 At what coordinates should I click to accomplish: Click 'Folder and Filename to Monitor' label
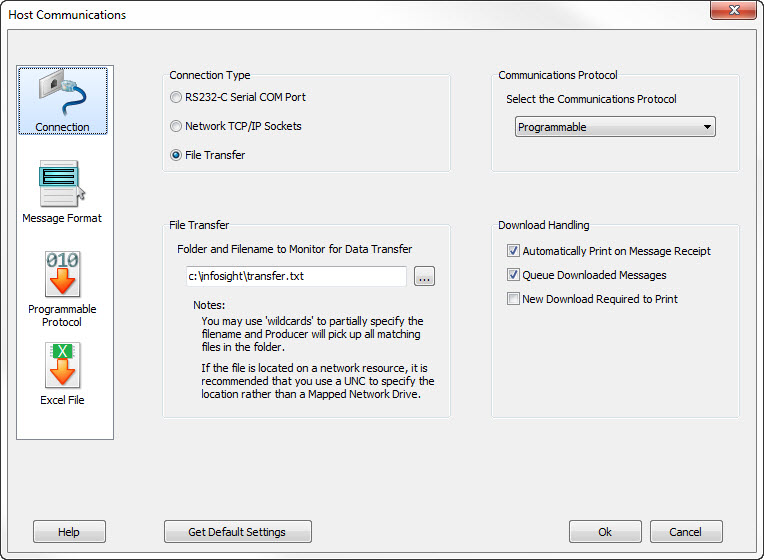pyautogui.click(x=294, y=249)
